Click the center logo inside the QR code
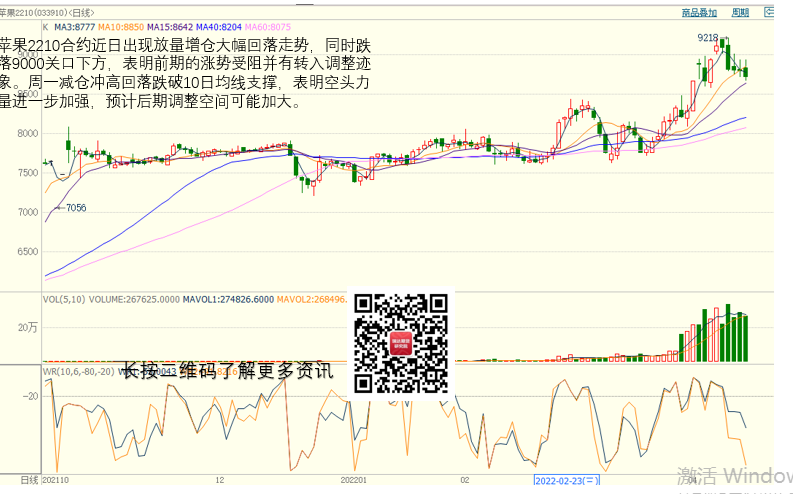This screenshot has height=494, width=793. 402,343
